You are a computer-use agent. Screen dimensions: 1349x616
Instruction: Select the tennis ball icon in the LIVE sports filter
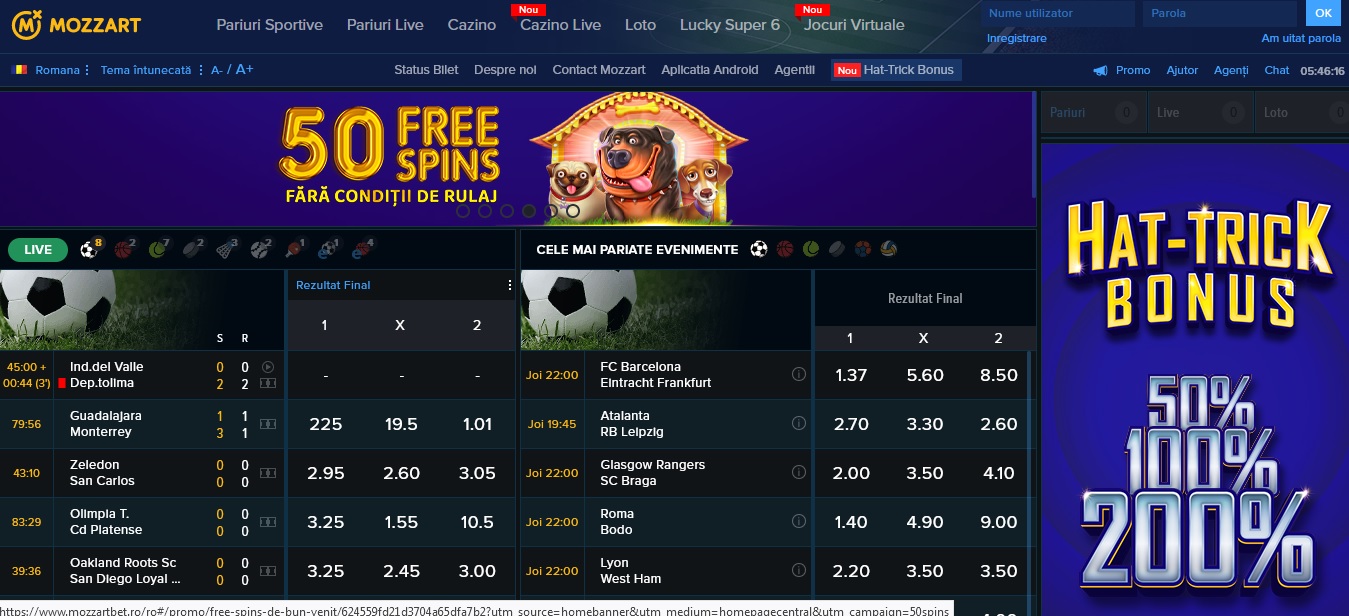[157, 250]
